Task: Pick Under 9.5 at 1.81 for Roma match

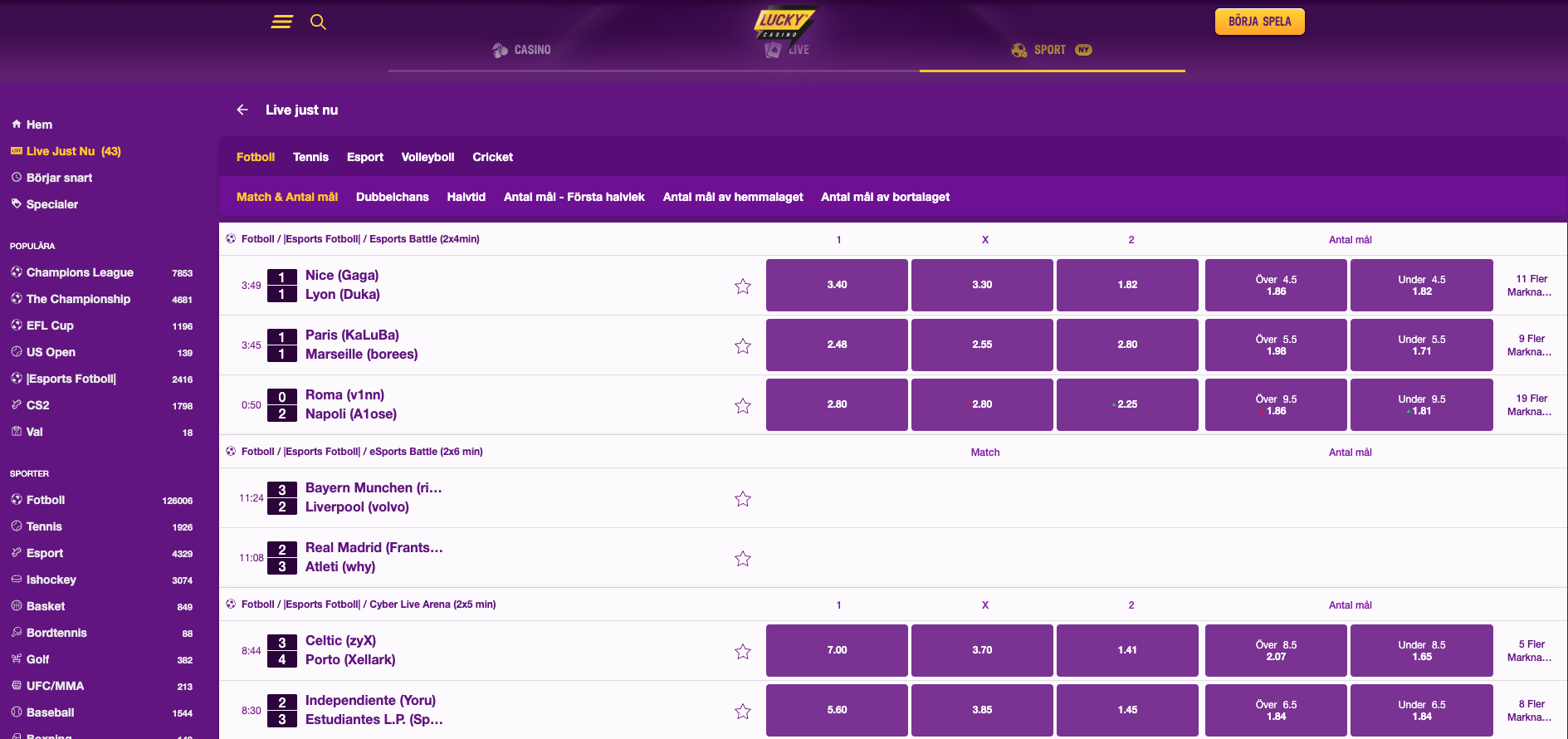Action: pyautogui.click(x=1422, y=404)
